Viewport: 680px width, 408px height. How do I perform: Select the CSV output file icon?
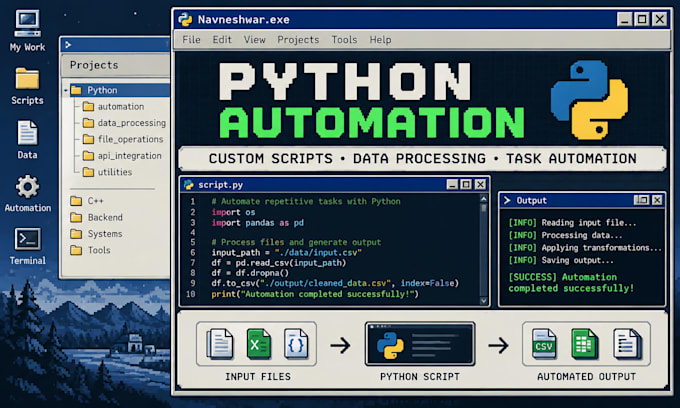pyautogui.click(x=544, y=344)
